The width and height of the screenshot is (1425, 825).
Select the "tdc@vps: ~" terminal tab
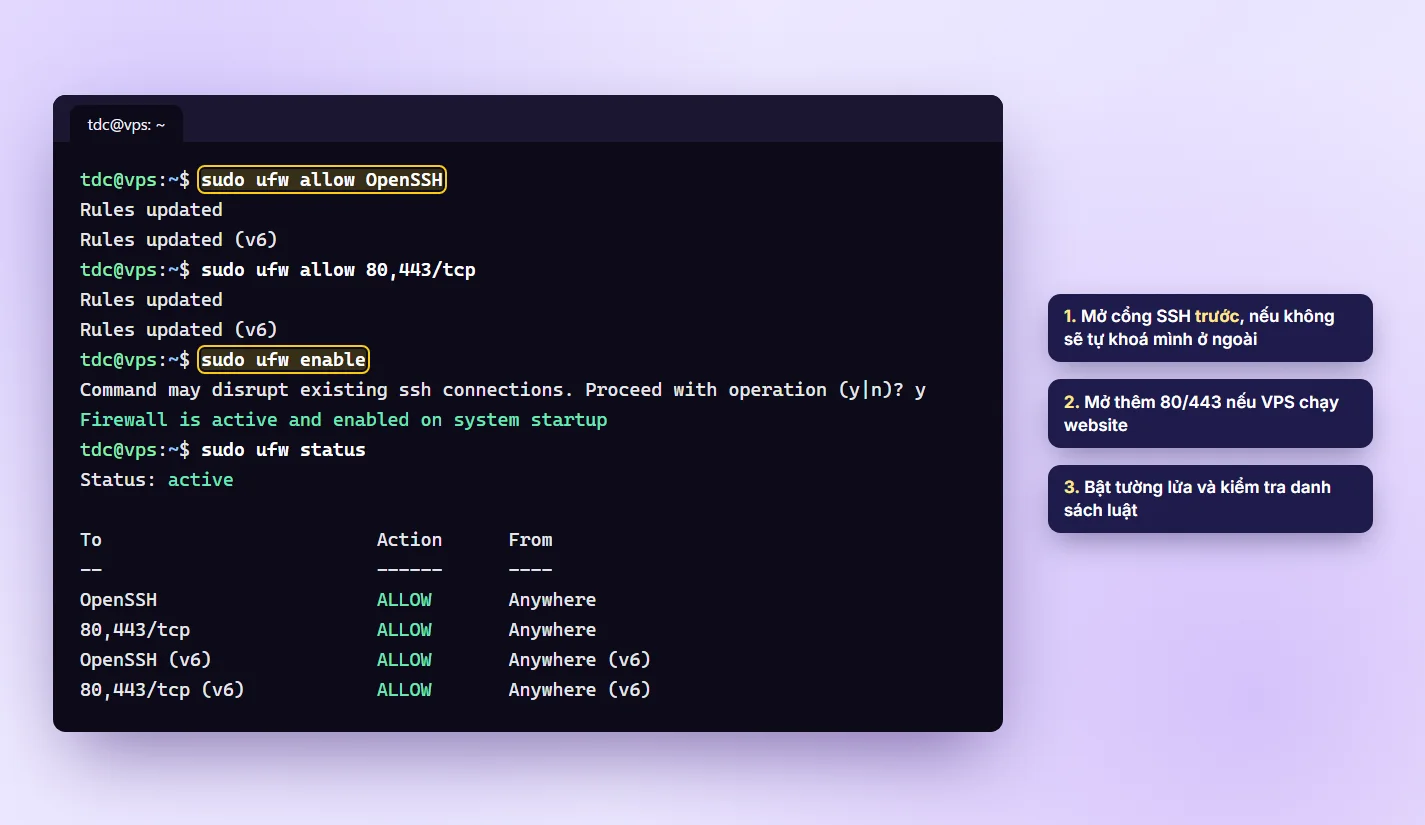[x=126, y=124]
